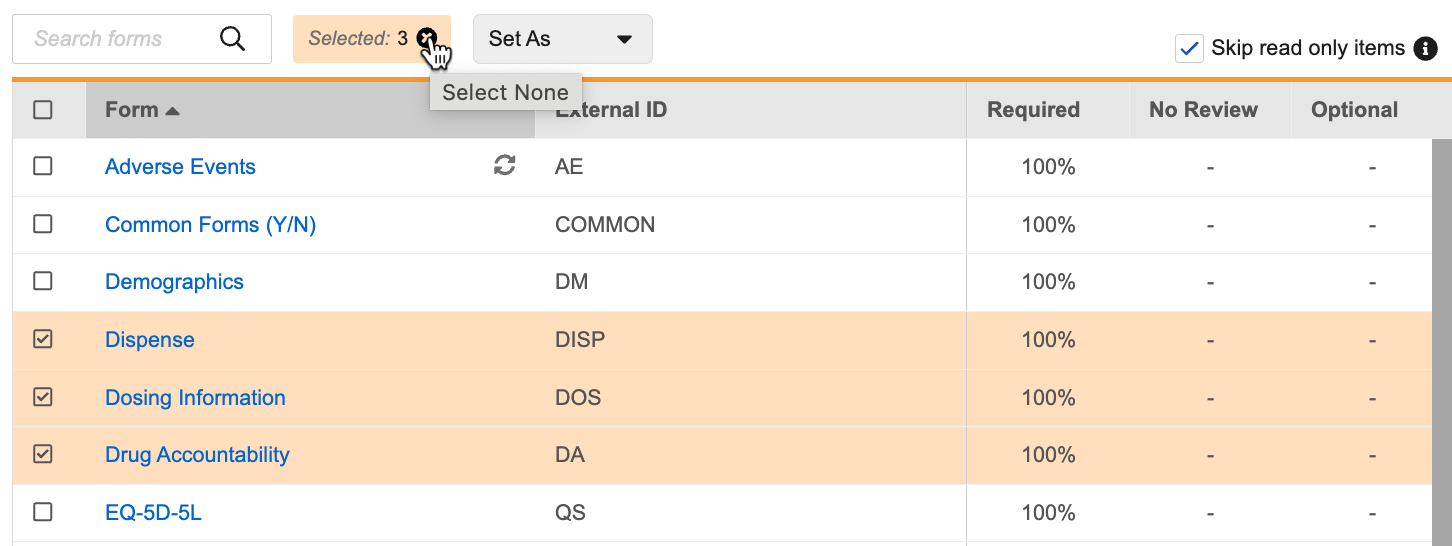Toggle the Skip read only items checkbox

point(1189,48)
